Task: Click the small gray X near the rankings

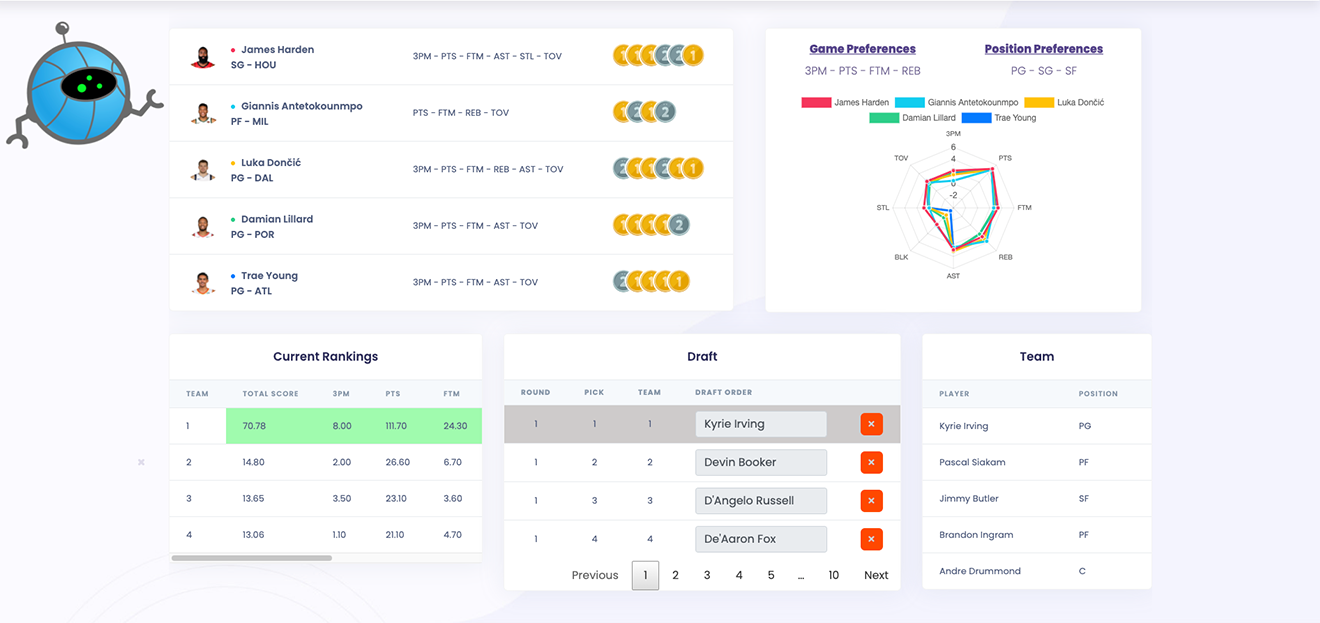Action: pyautogui.click(x=141, y=462)
